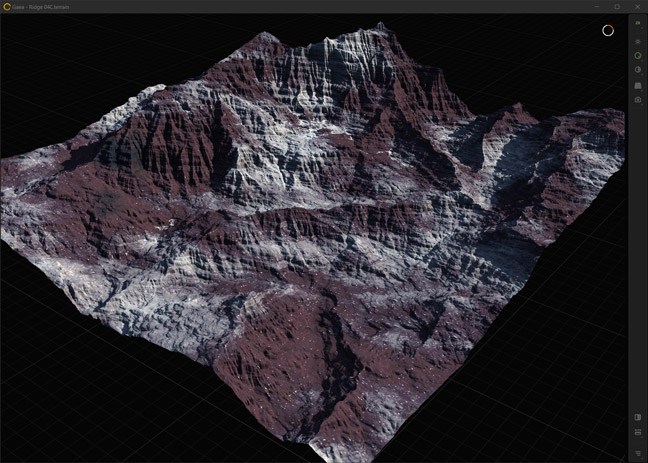Click the circular orientation ring in the viewport
648x463 pixels.
tap(607, 30)
